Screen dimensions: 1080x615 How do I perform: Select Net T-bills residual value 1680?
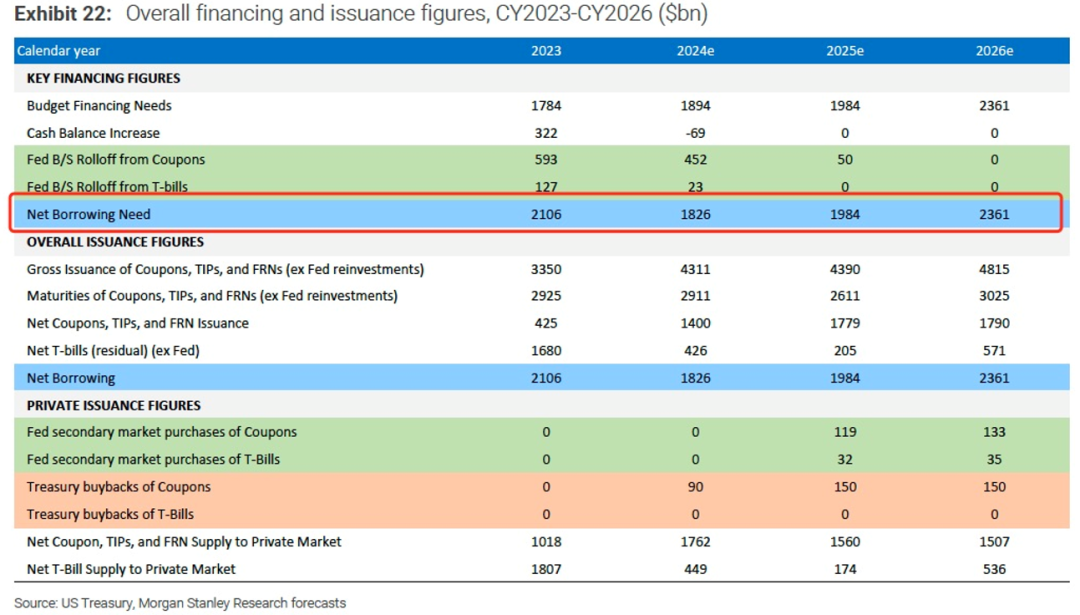pyautogui.click(x=546, y=351)
